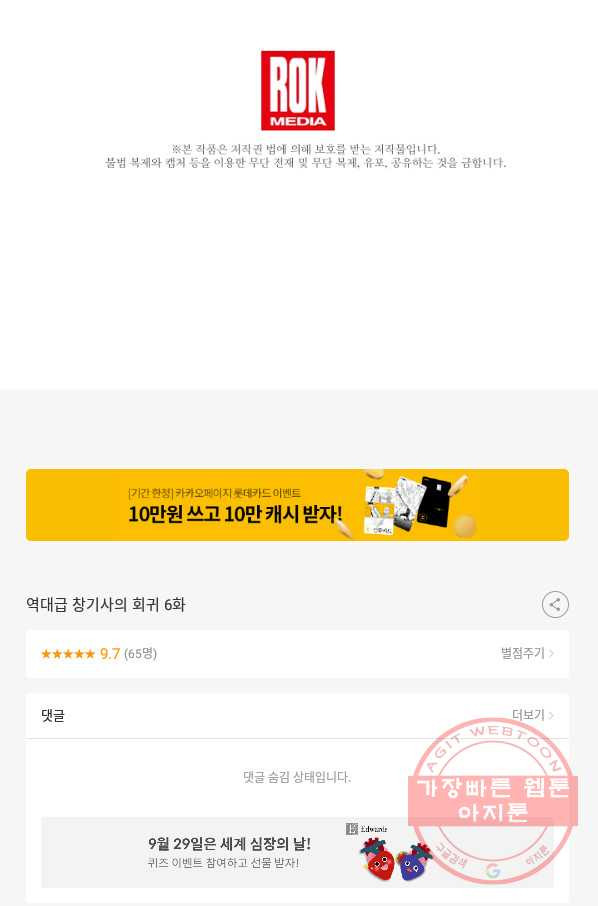
Task: Click the Google G icon in watermark
Action: (492, 870)
